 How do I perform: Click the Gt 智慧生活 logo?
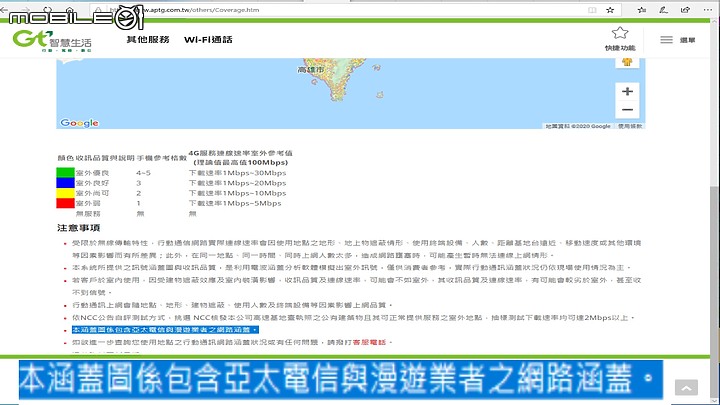click(52, 40)
